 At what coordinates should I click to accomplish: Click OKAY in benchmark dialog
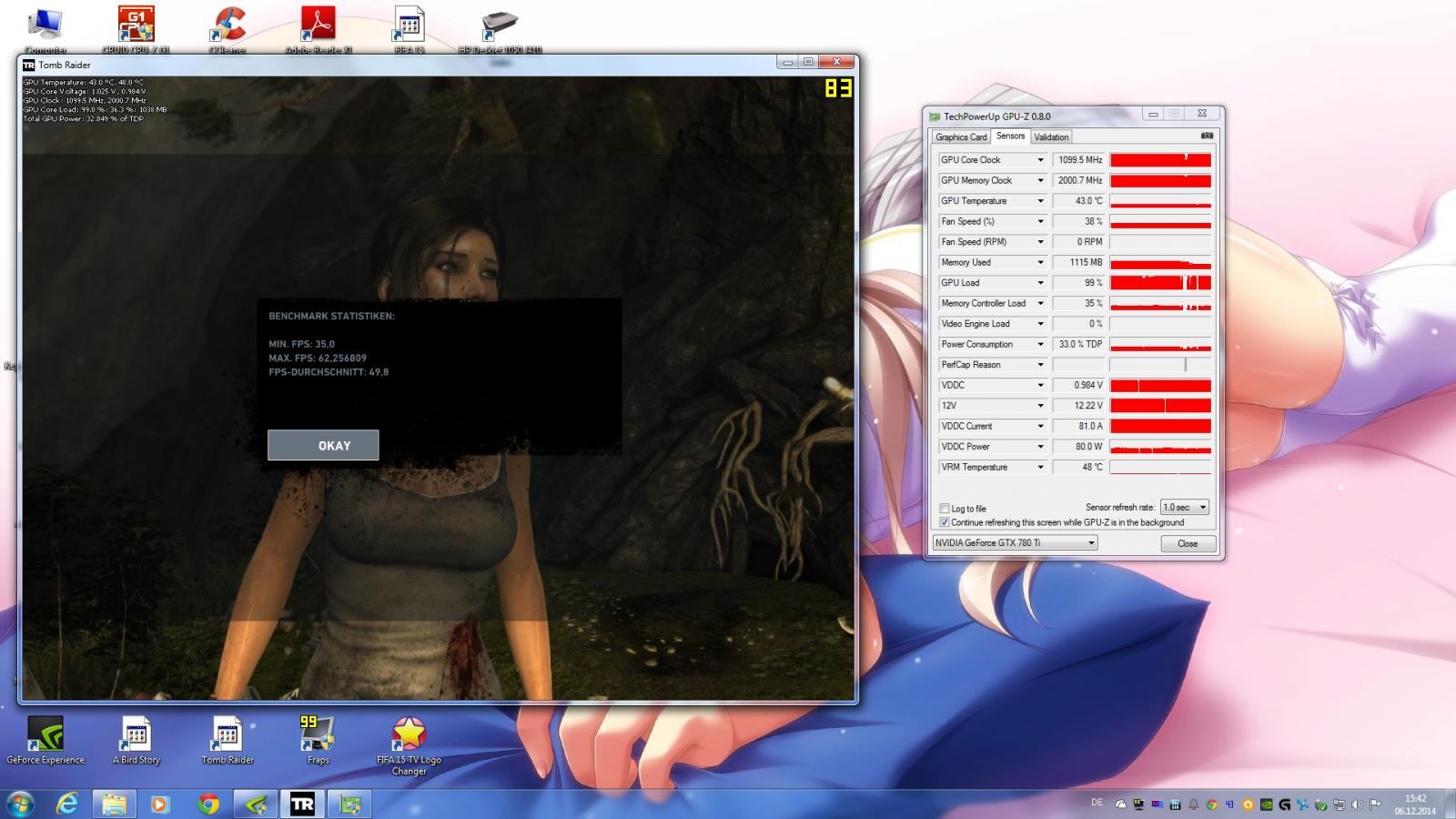tap(323, 445)
